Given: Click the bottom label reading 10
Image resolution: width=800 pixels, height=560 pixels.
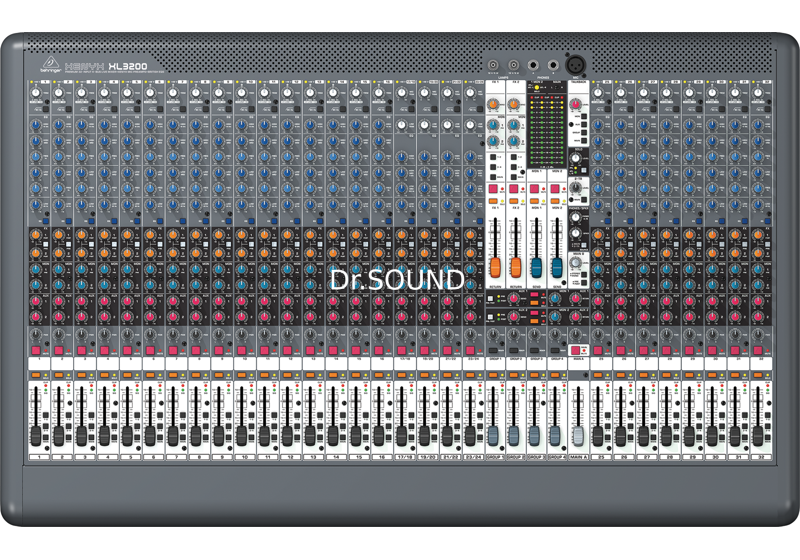Looking at the screenshot, I should coord(245,457).
